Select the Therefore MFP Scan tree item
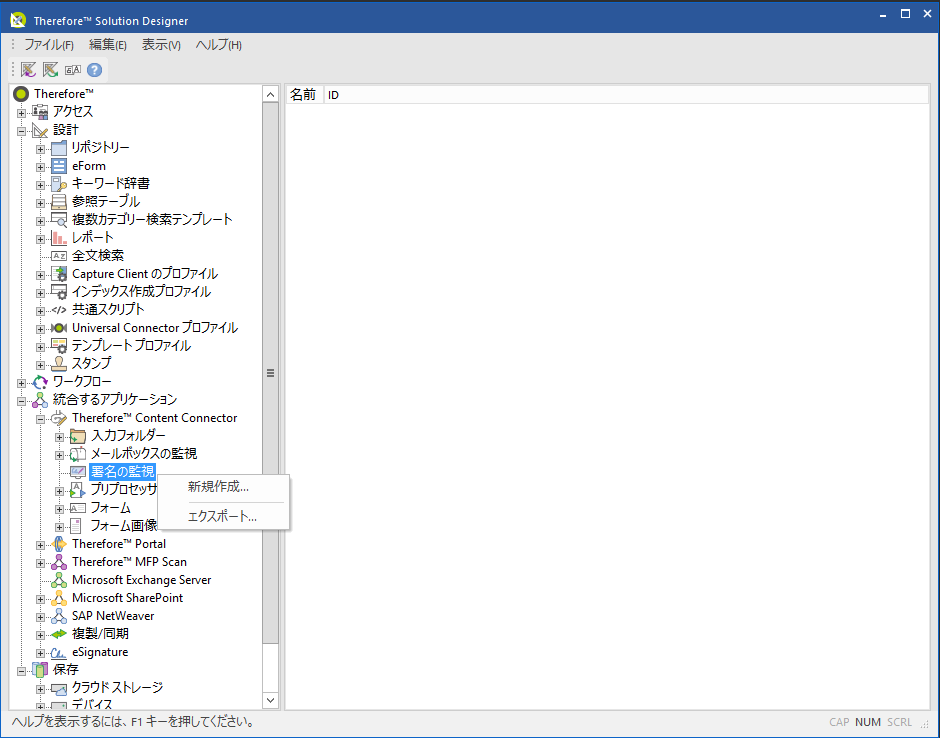 click(129, 562)
